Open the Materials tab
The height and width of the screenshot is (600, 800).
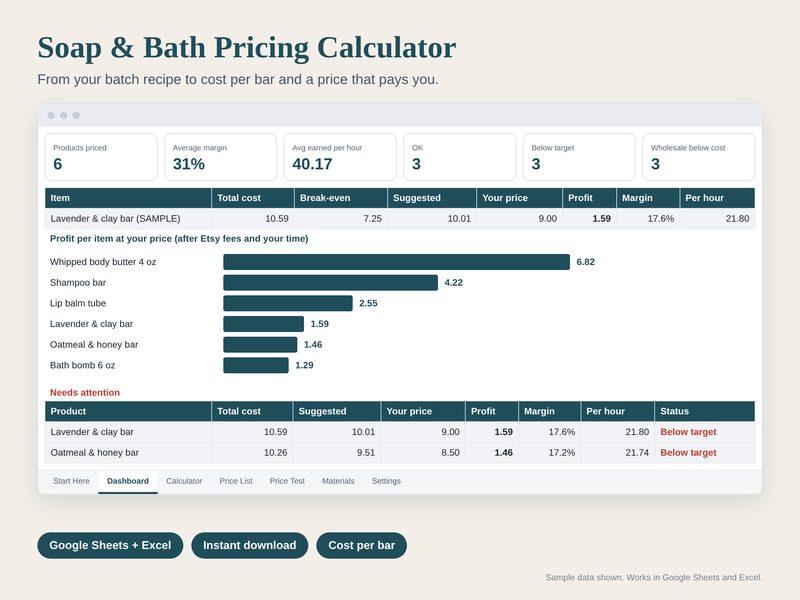pos(338,481)
